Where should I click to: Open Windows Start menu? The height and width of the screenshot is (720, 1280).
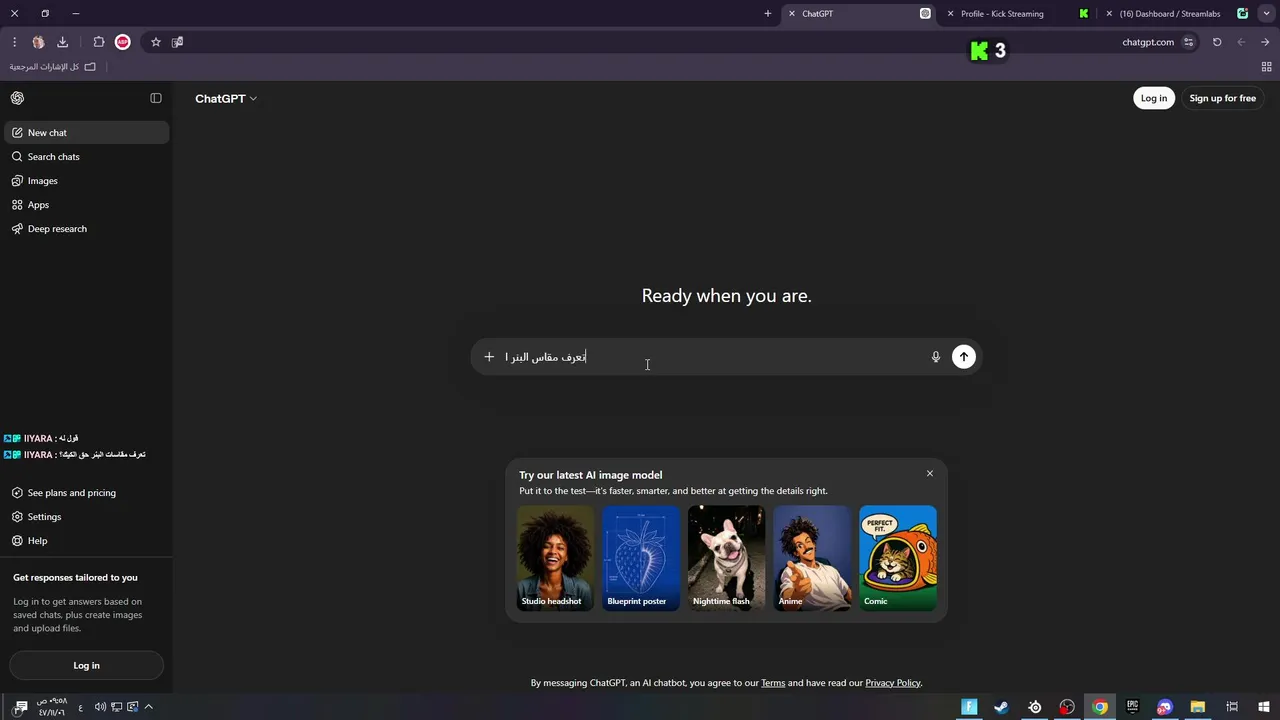(1264, 707)
